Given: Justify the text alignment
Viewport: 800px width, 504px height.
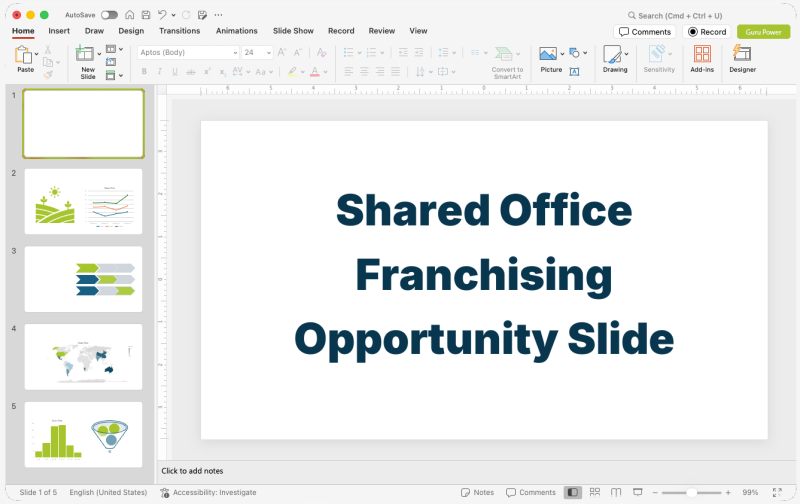Looking at the screenshot, I should point(395,71).
